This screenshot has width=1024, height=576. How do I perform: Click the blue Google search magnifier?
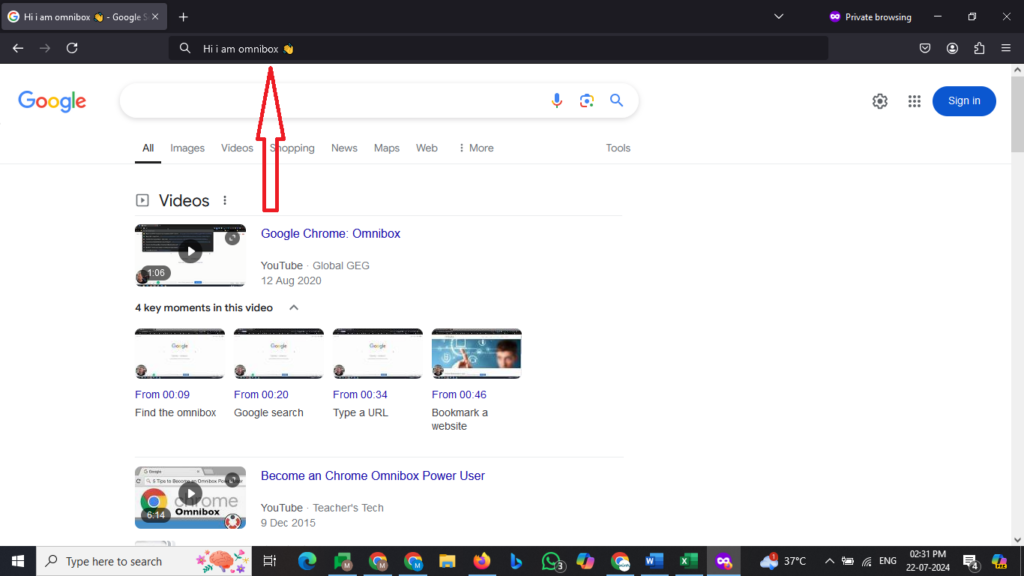(616, 101)
